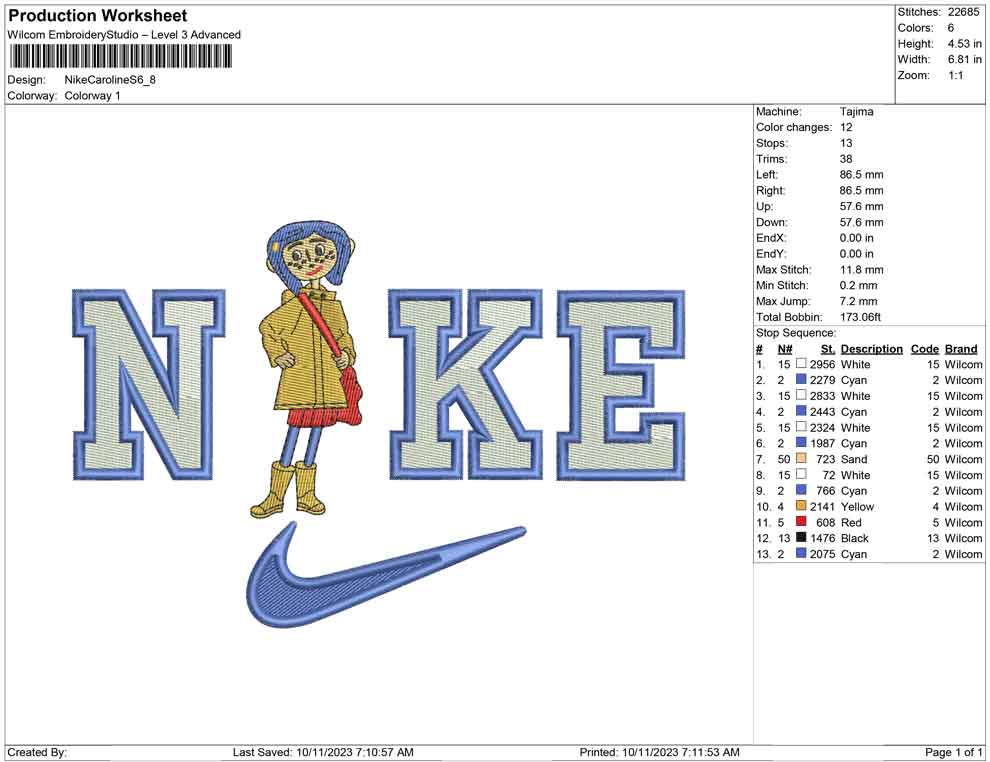Click the Sand color swatch in stop 7
Screen dimensions: 990x762
(x=801, y=459)
